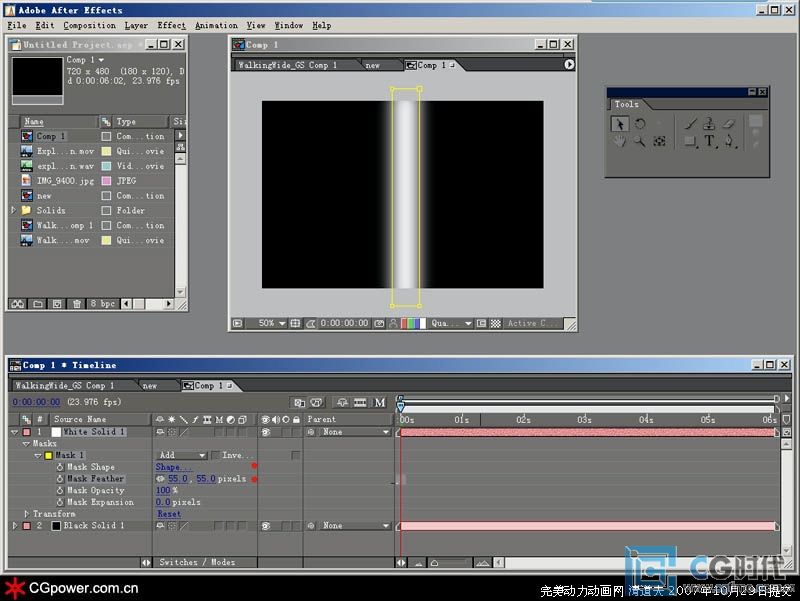Open Comp flowchart round button in viewer
This screenshot has width=800, height=601.
coord(569,64)
